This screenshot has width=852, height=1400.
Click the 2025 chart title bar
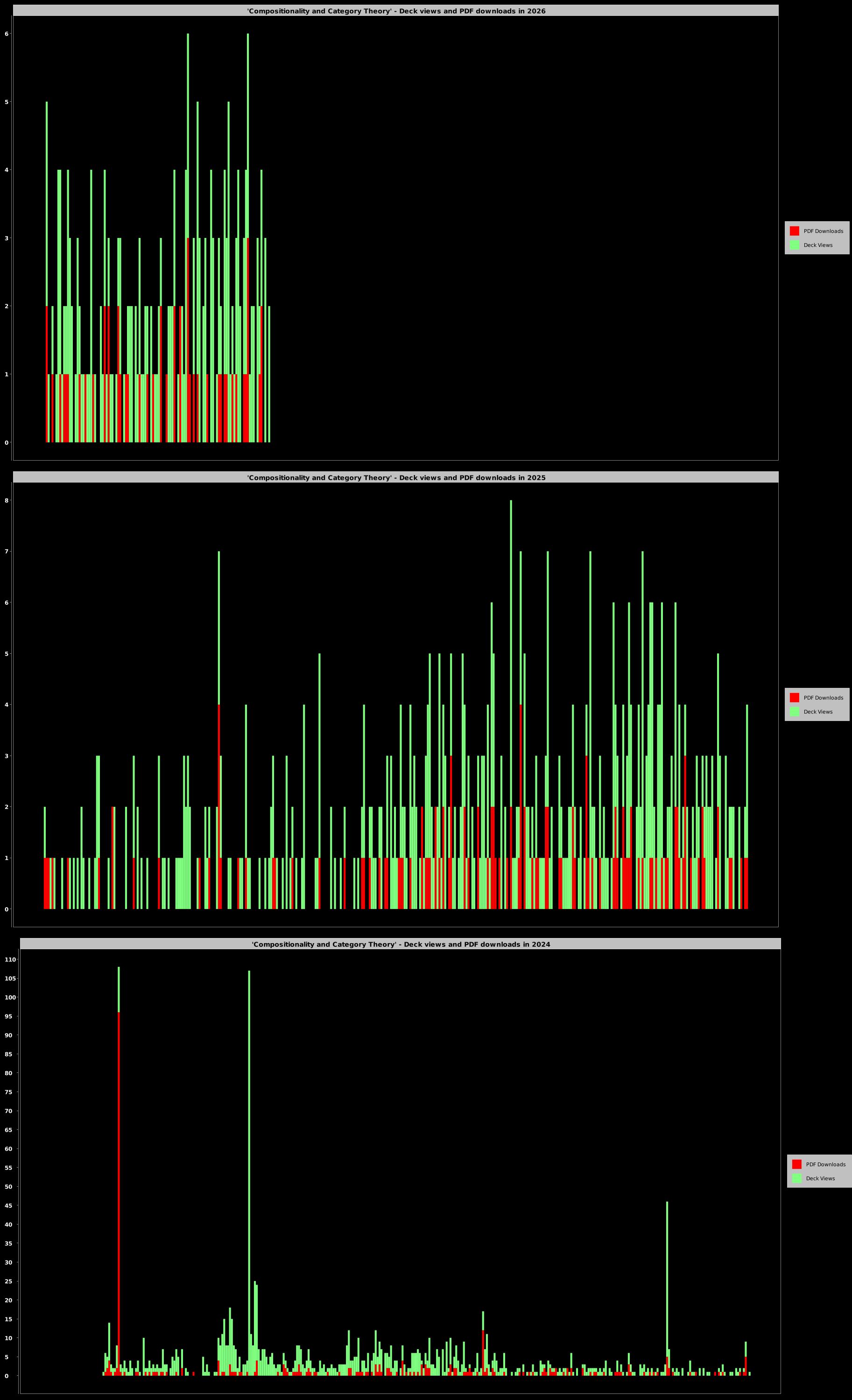click(395, 477)
